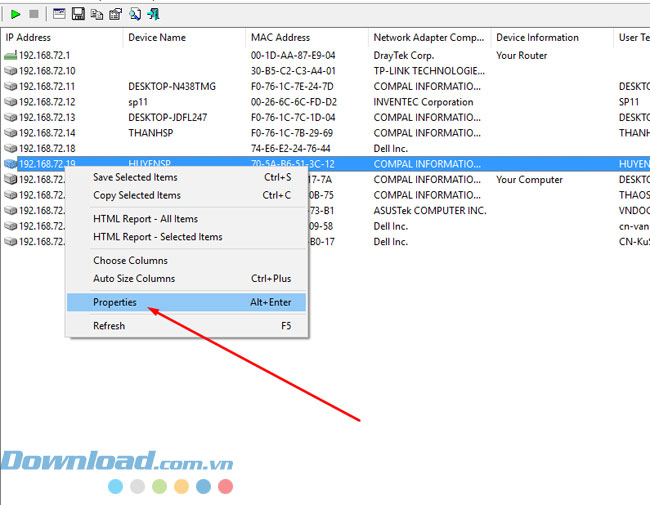The width and height of the screenshot is (650, 505).
Task: Click the Your Router device information cell
Action: (521, 55)
